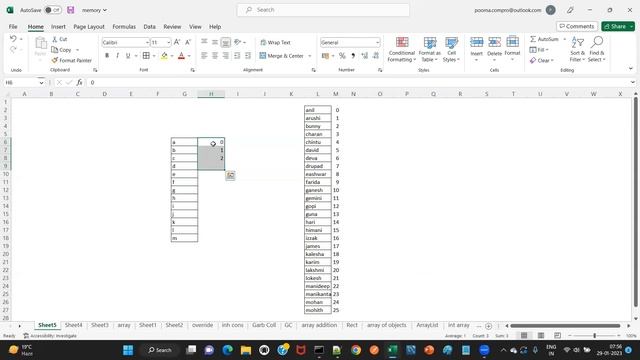Viewport: 640px width, 360px height.
Task: Open Merge & Center dropdown arrow
Action: tap(310, 56)
